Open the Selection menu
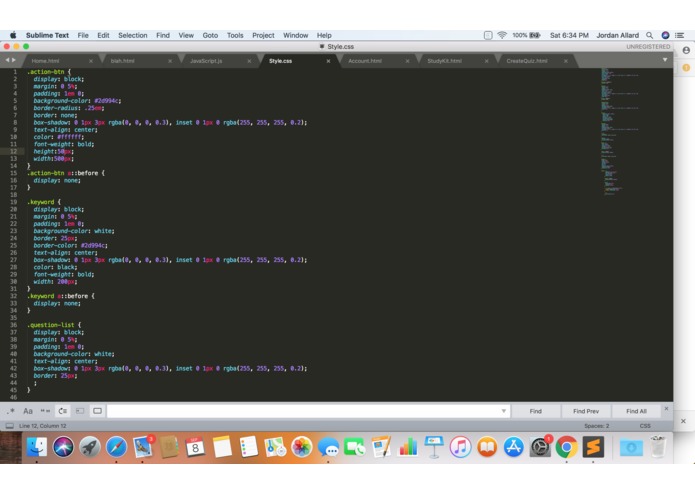This screenshot has height=494, width=695. tap(133, 35)
